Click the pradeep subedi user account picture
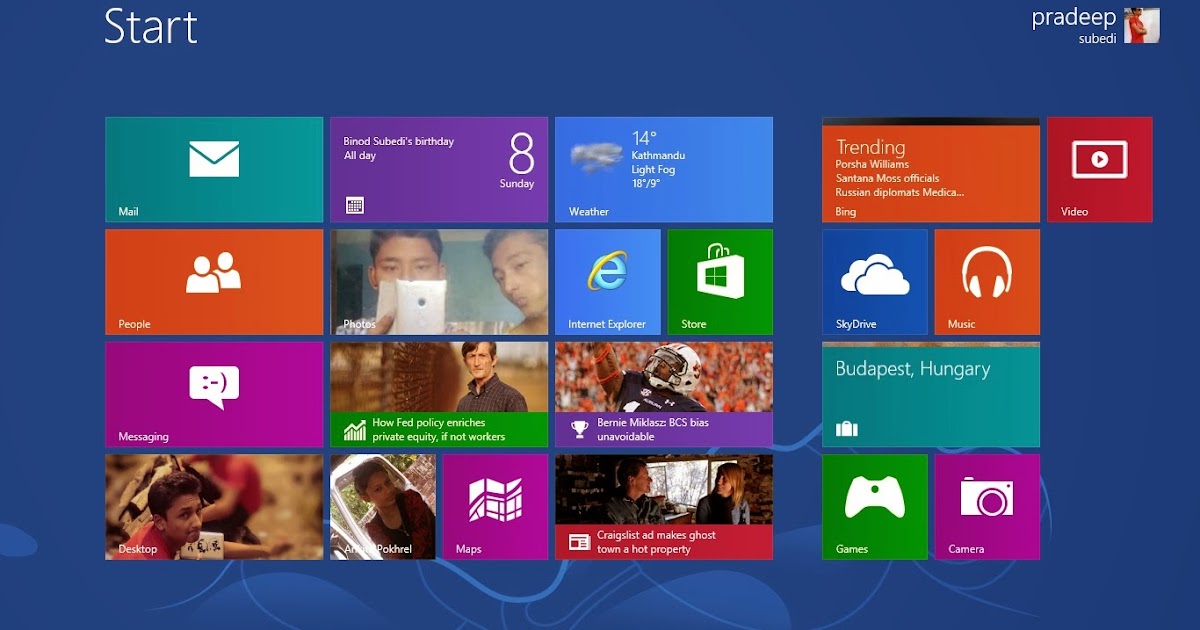Screen dimensions: 1200x630 [x=1142, y=25]
